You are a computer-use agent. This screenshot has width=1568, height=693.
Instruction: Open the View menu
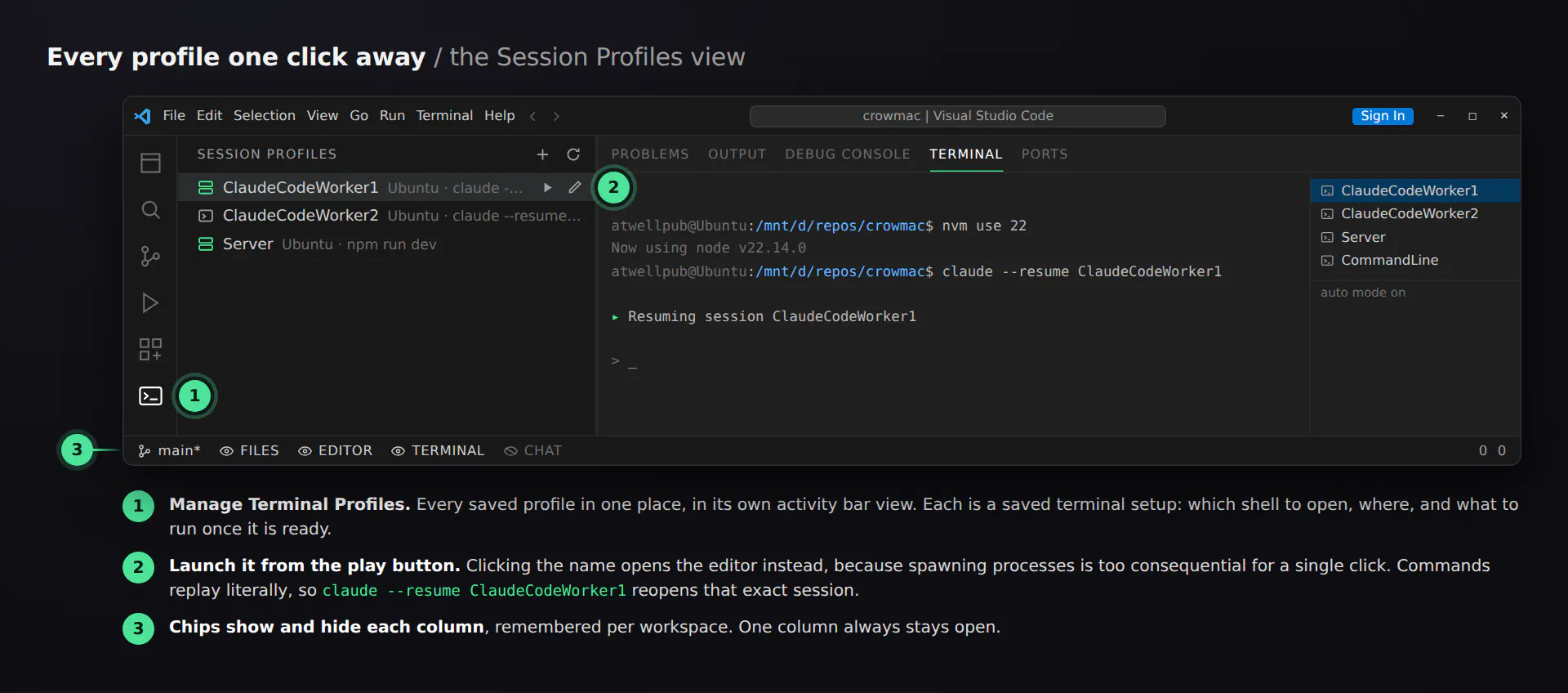[x=323, y=116]
